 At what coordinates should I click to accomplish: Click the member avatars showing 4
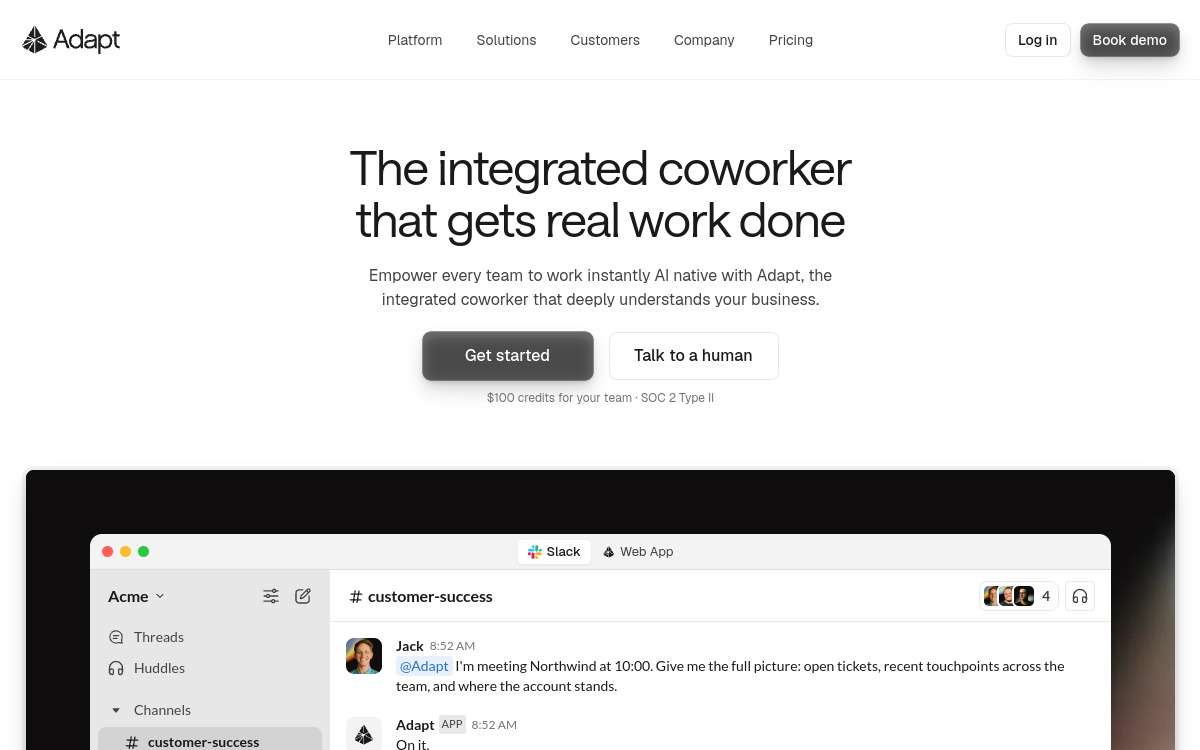click(x=1019, y=596)
